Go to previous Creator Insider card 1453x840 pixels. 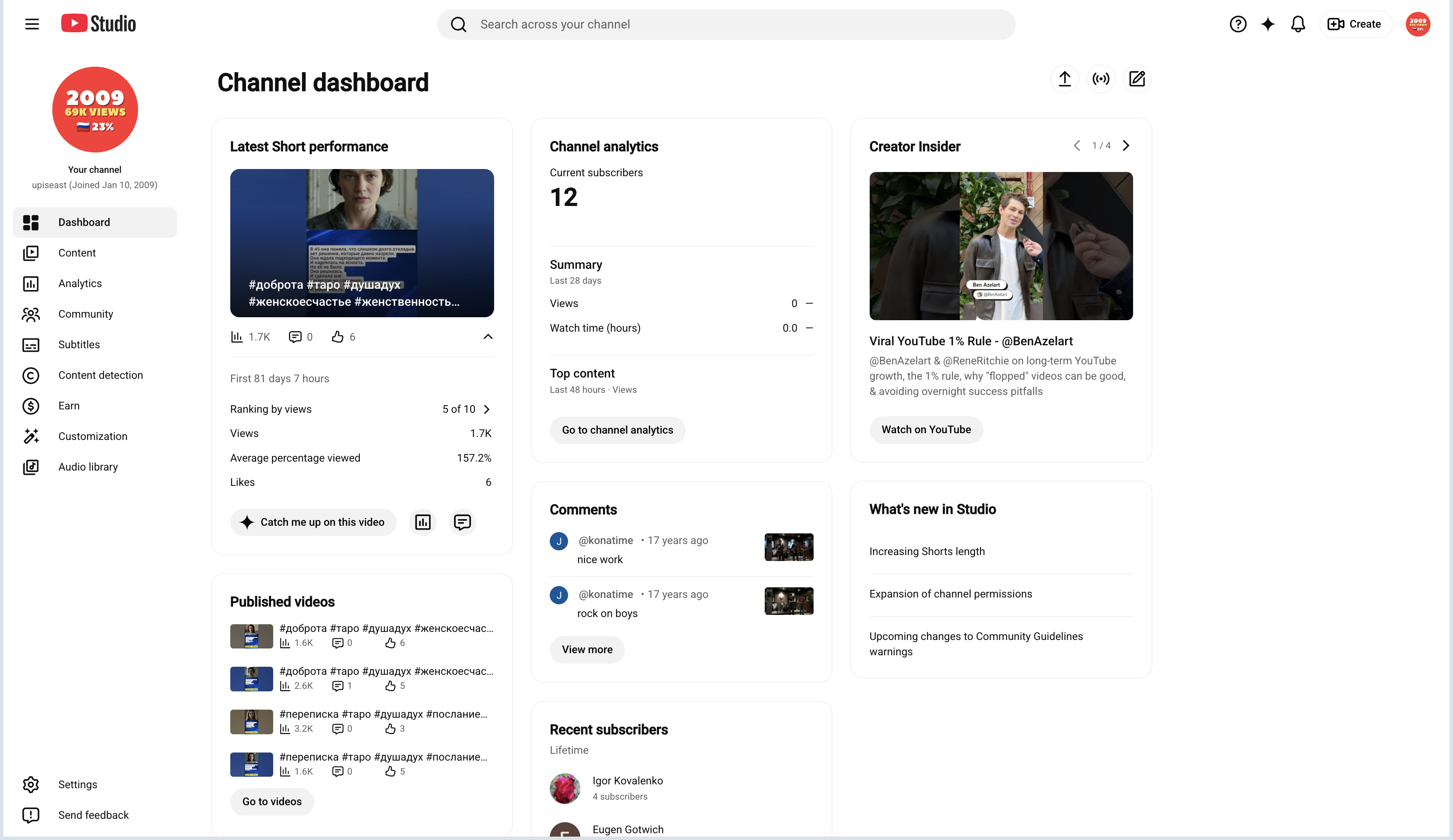(1077, 146)
